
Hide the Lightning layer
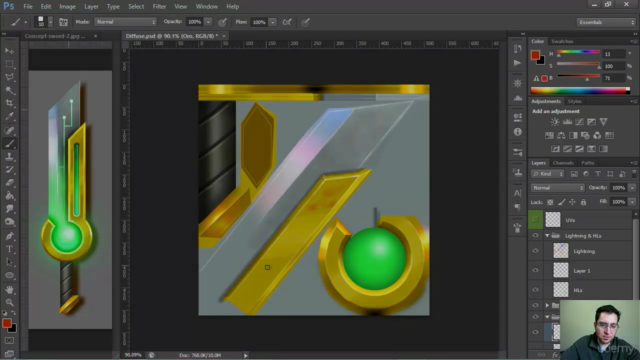pyautogui.click(x=535, y=251)
